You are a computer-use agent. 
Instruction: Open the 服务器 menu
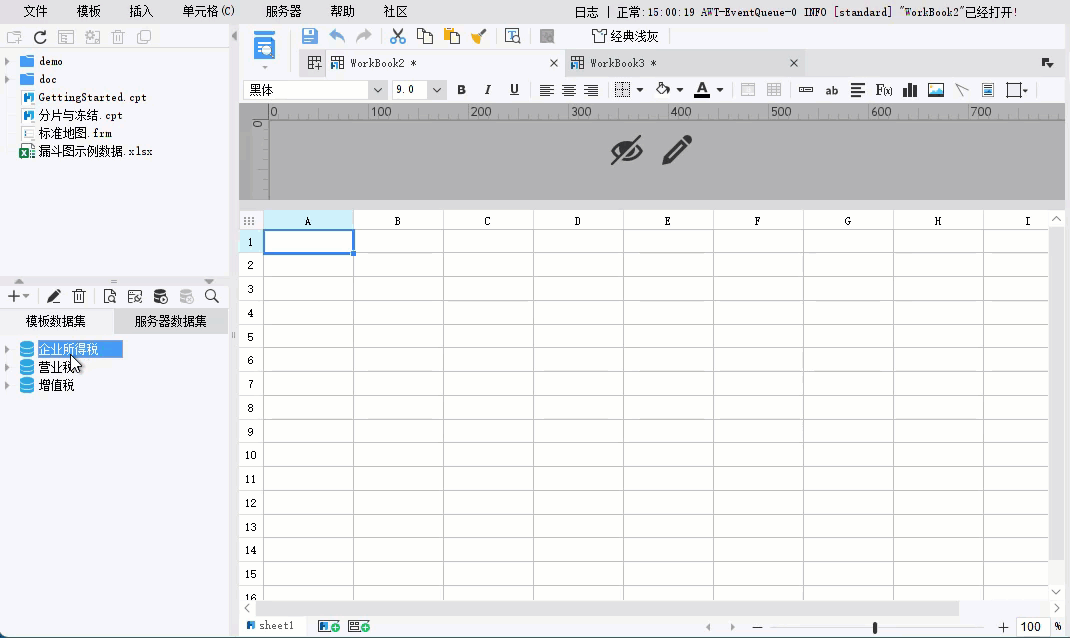tap(283, 12)
